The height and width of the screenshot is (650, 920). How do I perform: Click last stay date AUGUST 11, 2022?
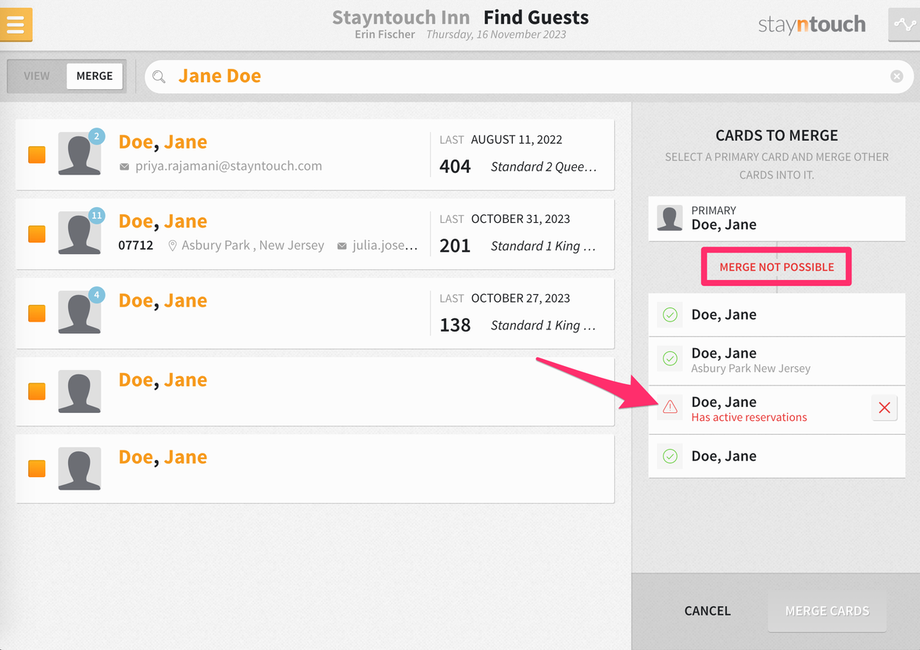(516, 140)
